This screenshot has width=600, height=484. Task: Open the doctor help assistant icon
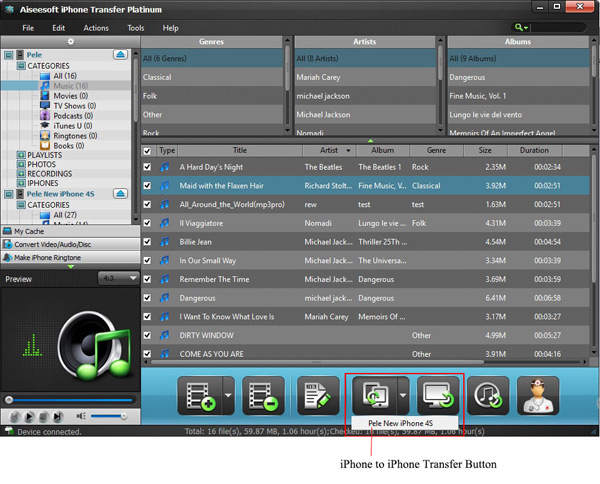point(538,396)
